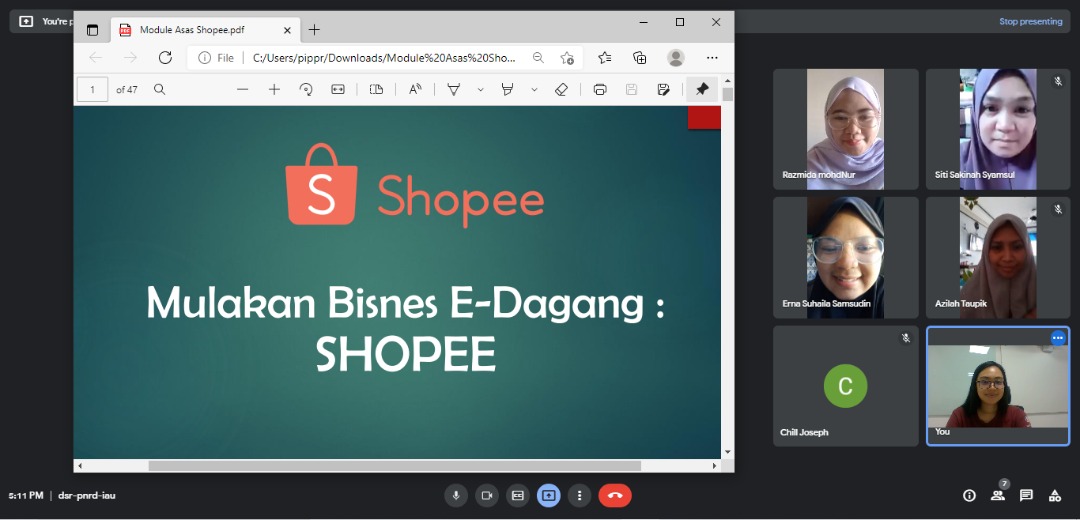Select the Erase tool

pos(561,90)
